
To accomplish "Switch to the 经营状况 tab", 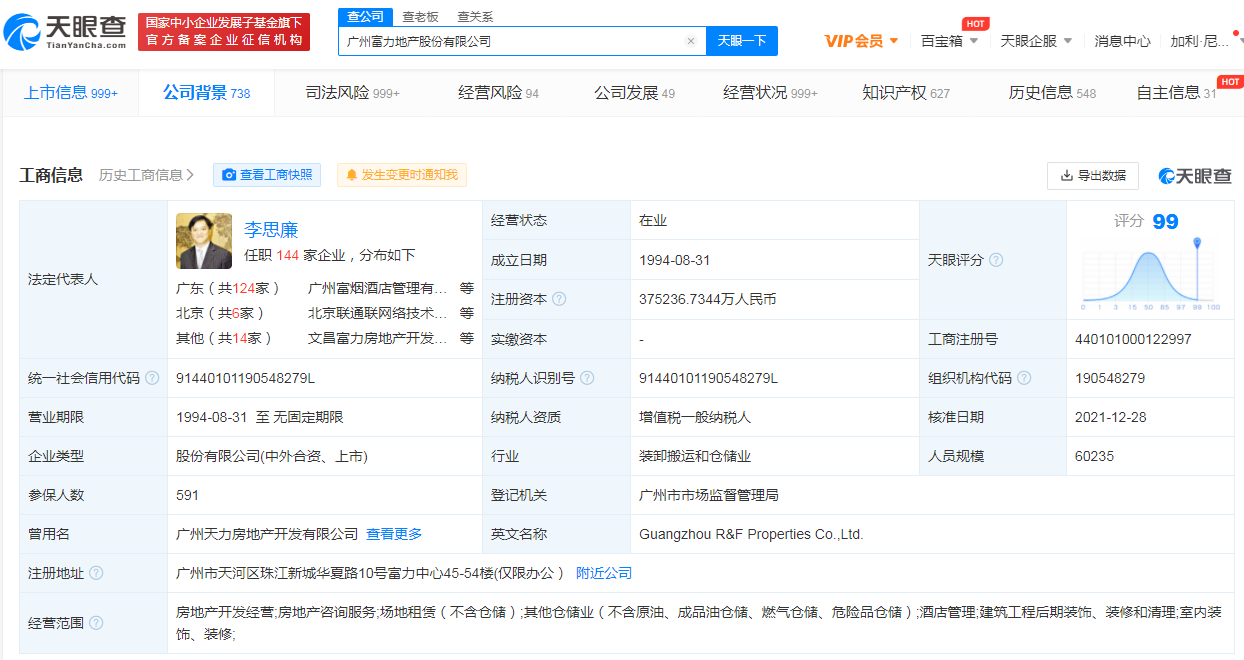I will (770, 93).
